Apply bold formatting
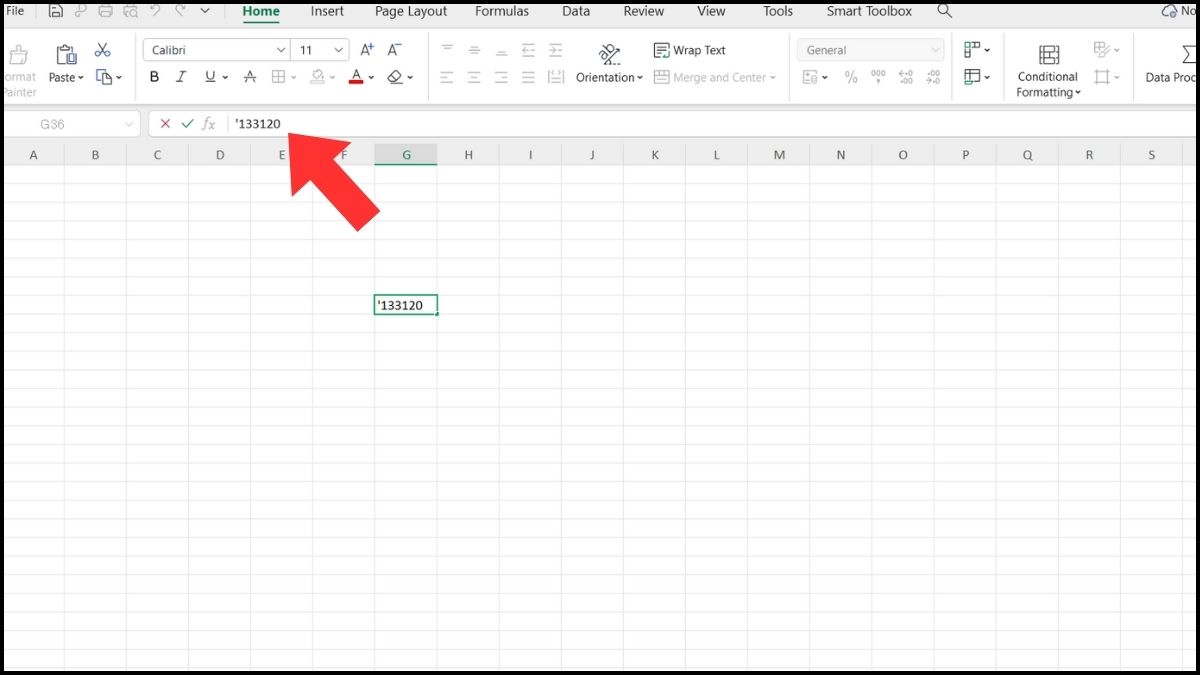The width and height of the screenshot is (1200, 675). (x=154, y=76)
